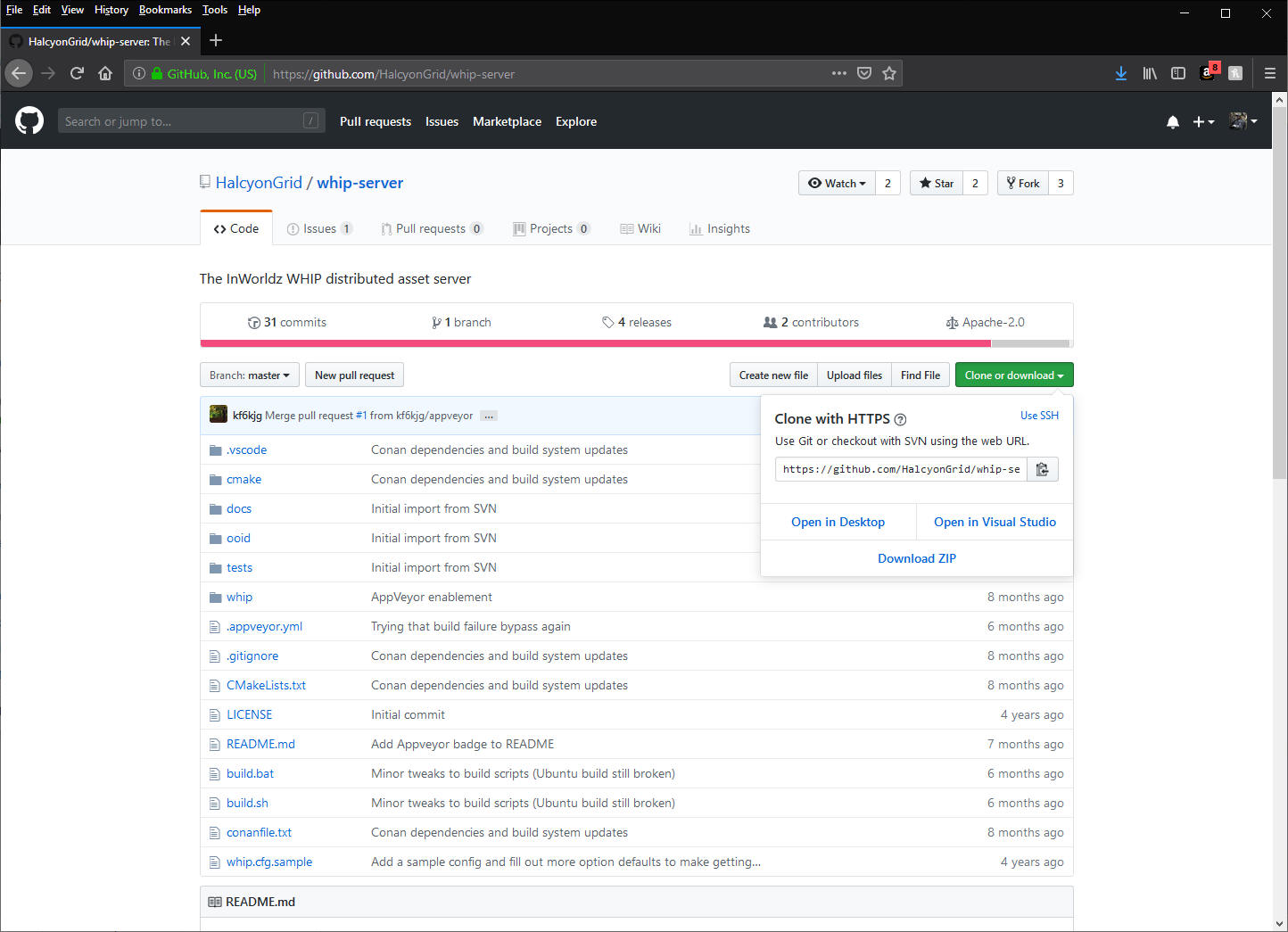
Task: Open the page actions three-dot menu
Action: 838,73
